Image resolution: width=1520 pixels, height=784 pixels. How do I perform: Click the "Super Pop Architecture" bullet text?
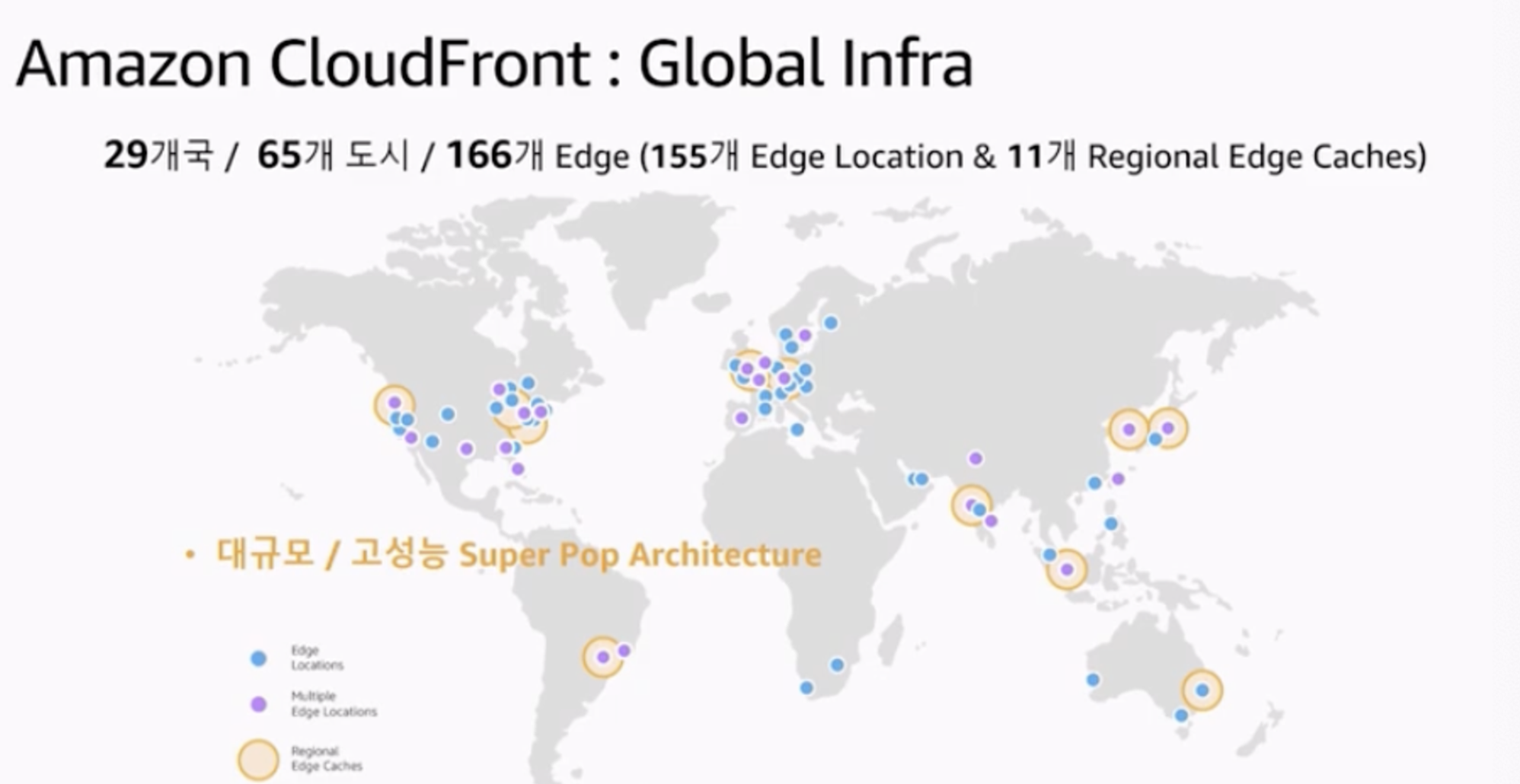click(x=640, y=554)
